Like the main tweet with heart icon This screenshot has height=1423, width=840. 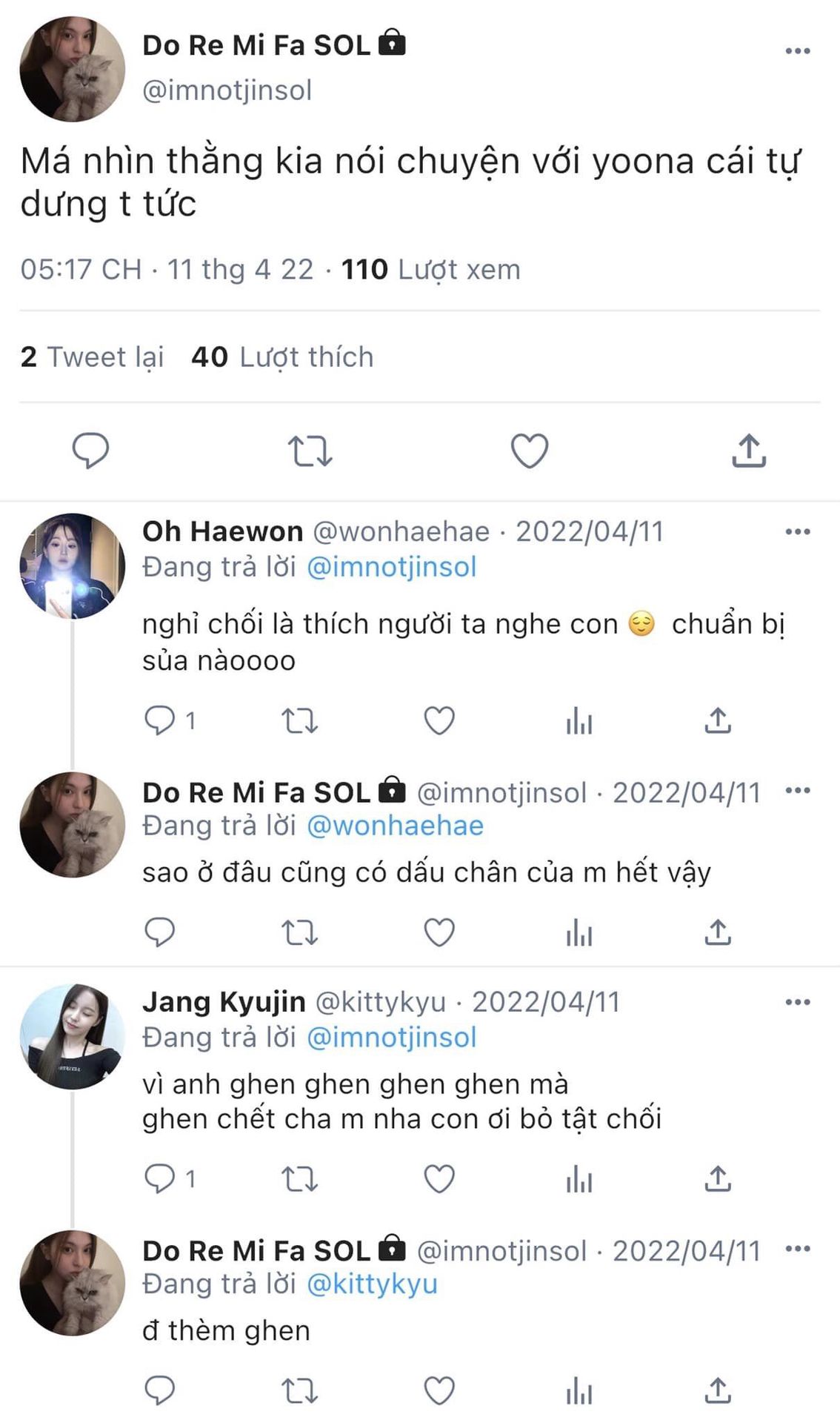tap(530, 450)
